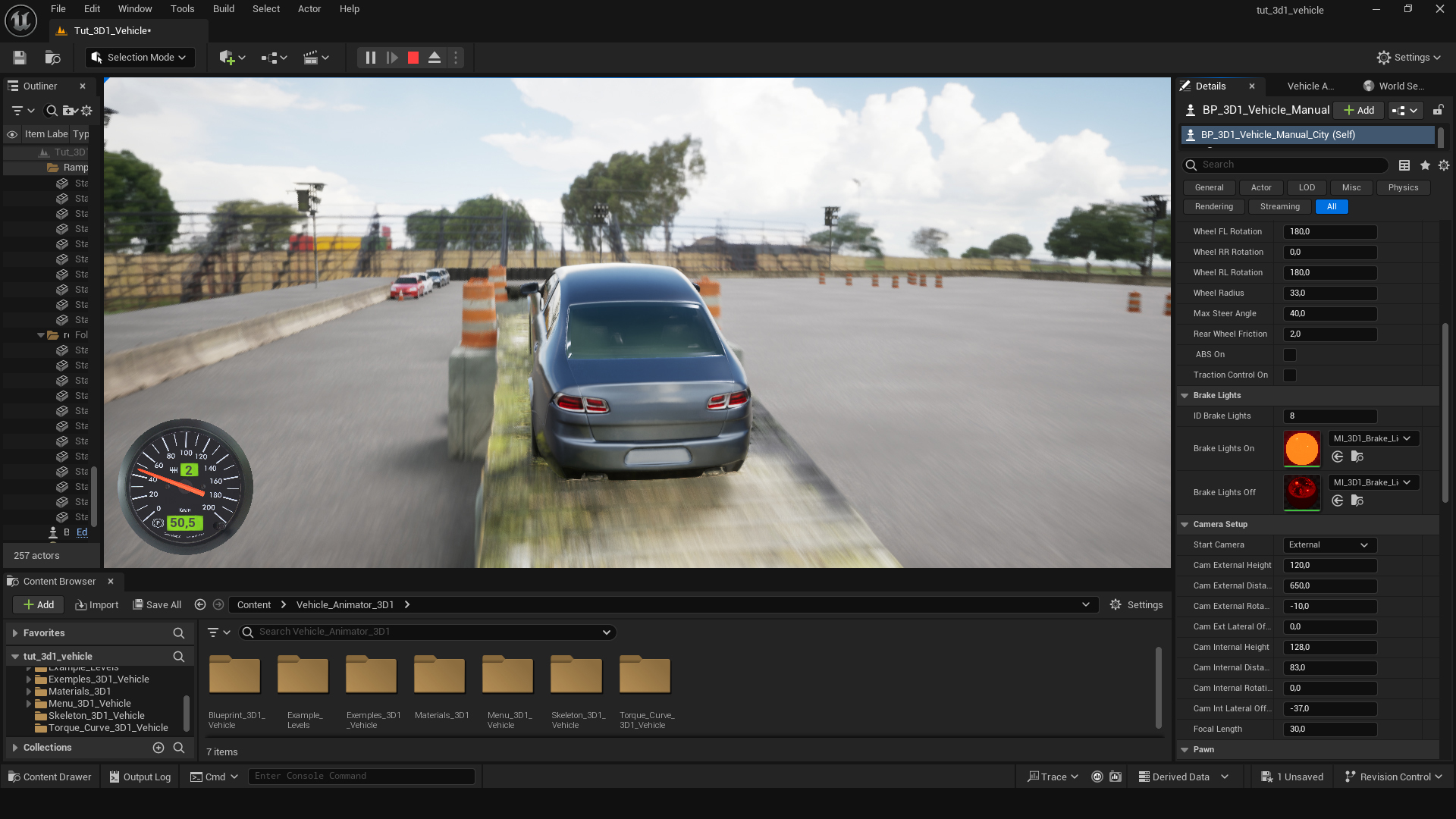Click the eject from player icon
This screenshot has width=1456, height=819.
435,58
